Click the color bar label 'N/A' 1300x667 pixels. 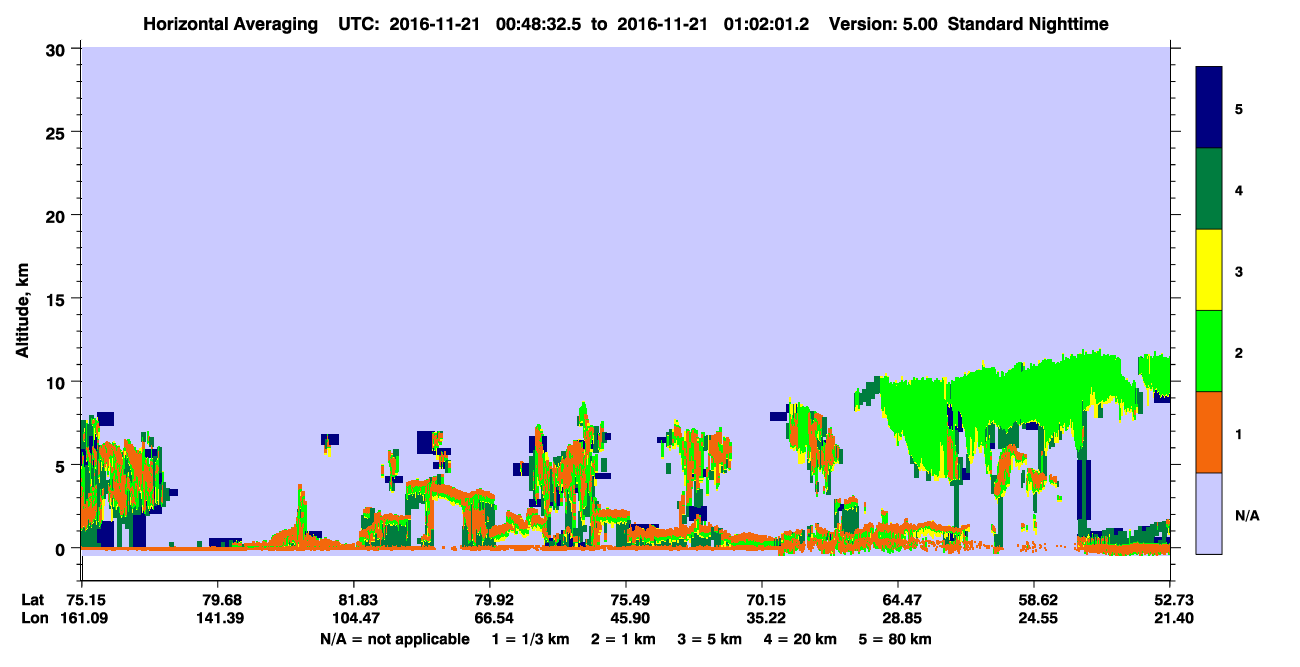[1247, 515]
